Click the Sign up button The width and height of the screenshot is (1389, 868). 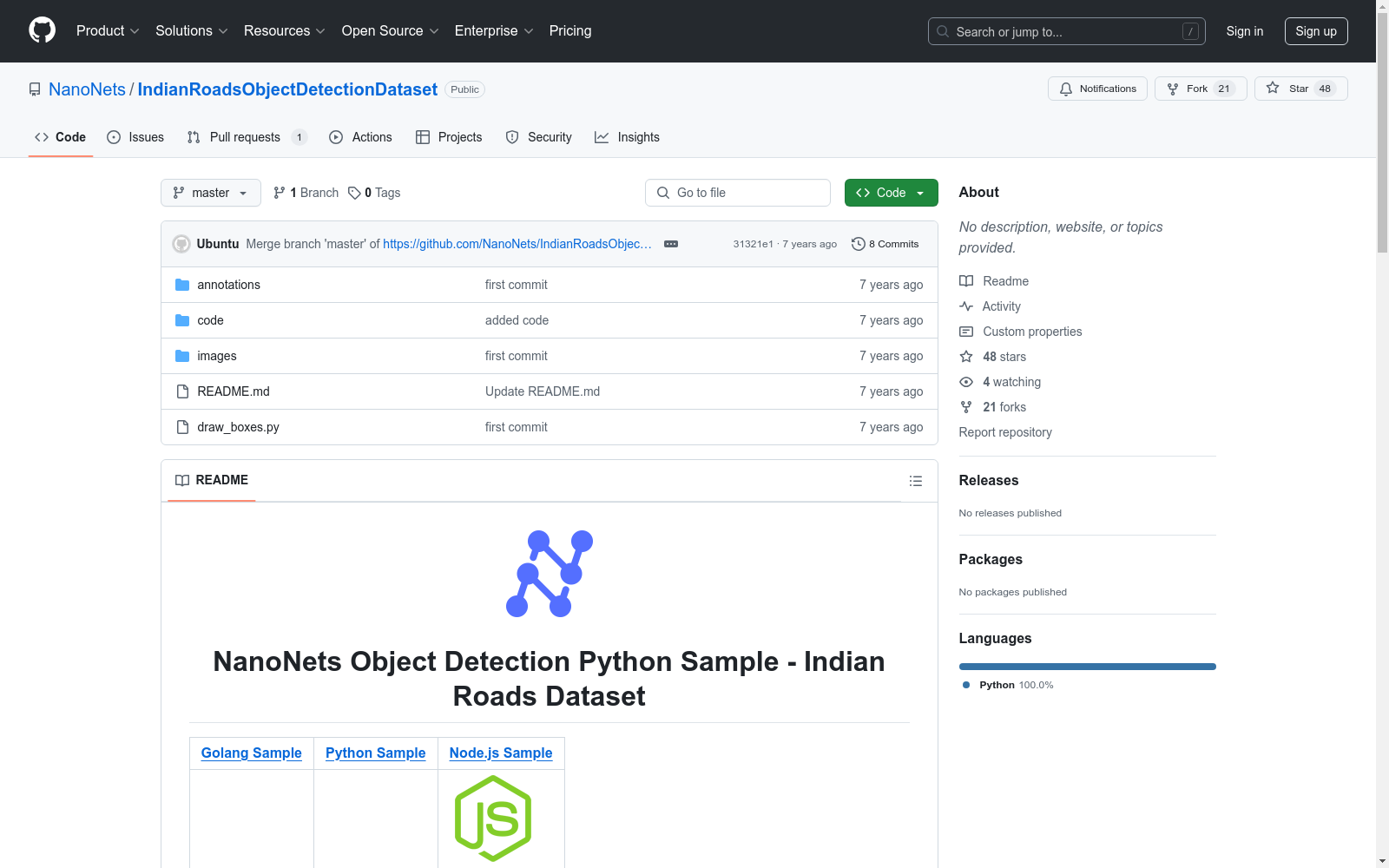1316,31
